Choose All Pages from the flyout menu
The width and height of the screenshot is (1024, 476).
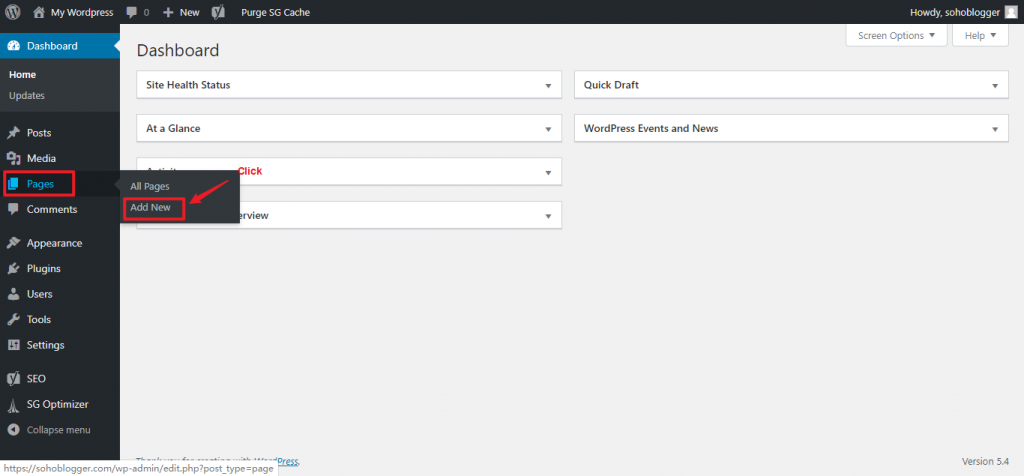pyautogui.click(x=150, y=186)
